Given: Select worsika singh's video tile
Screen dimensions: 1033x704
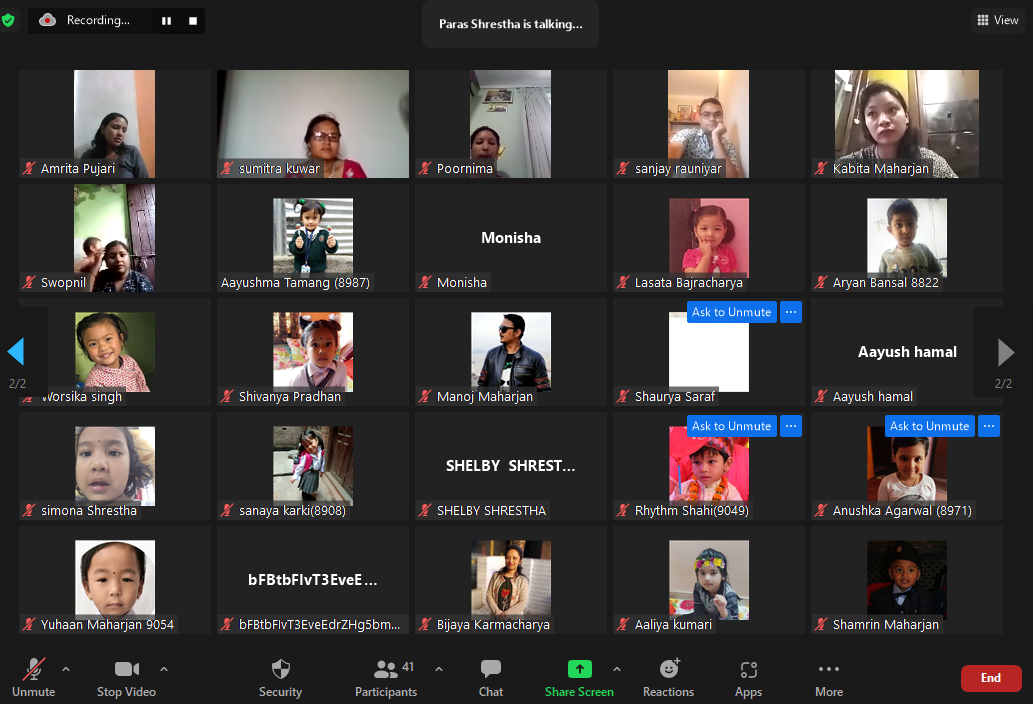Looking at the screenshot, I should pyautogui.click(x=115, y=352).
